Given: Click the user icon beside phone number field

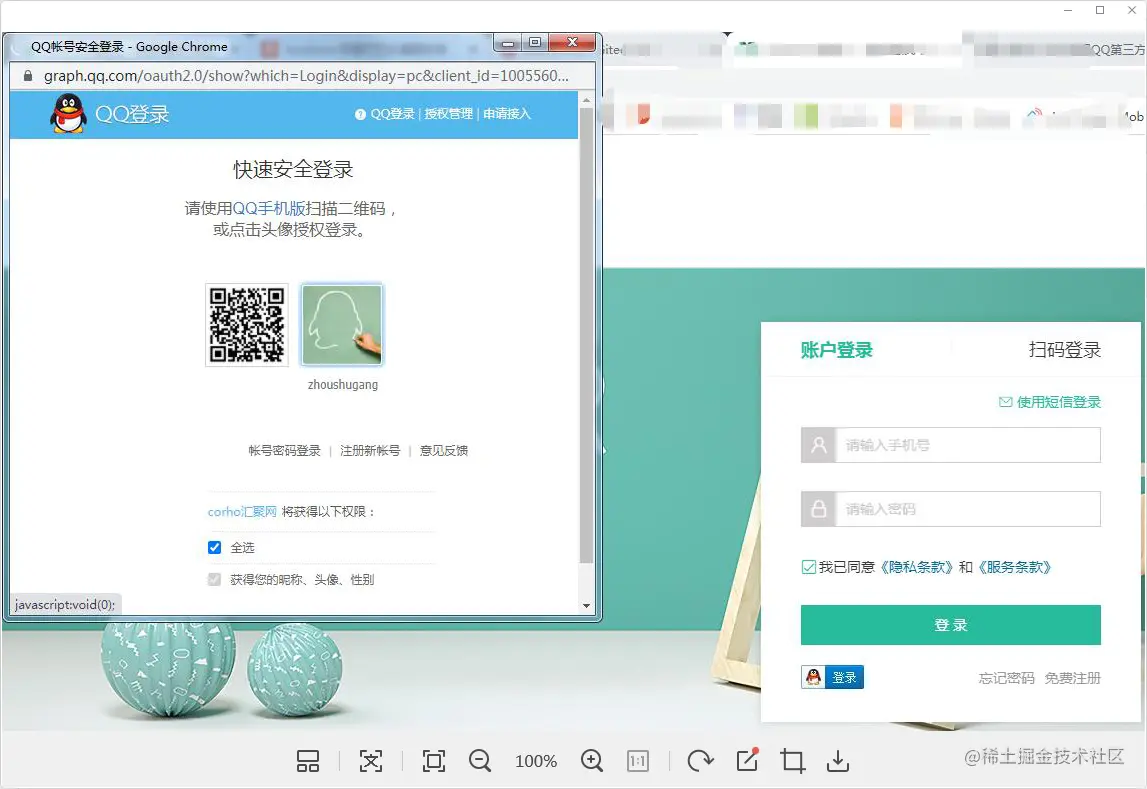Looking at the screenshot, I should [x=819, y=445].
